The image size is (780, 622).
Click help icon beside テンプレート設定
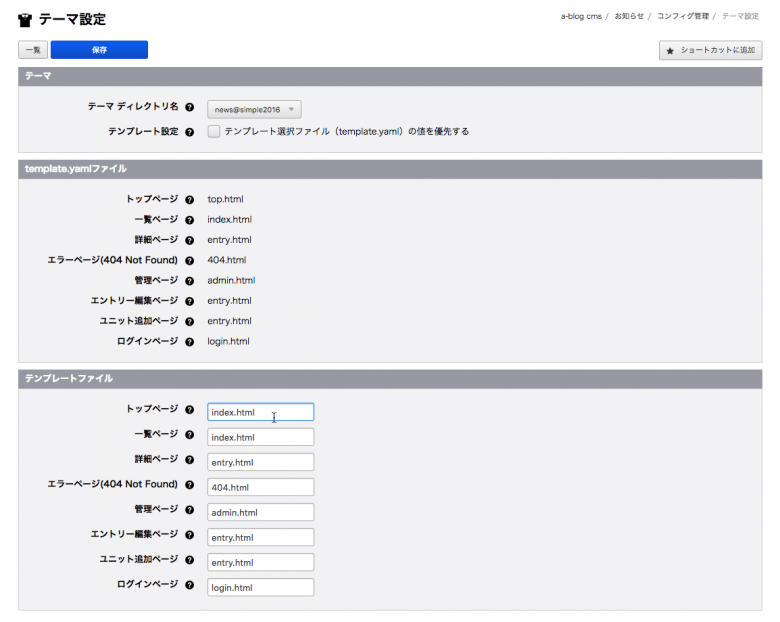(190, 131)
